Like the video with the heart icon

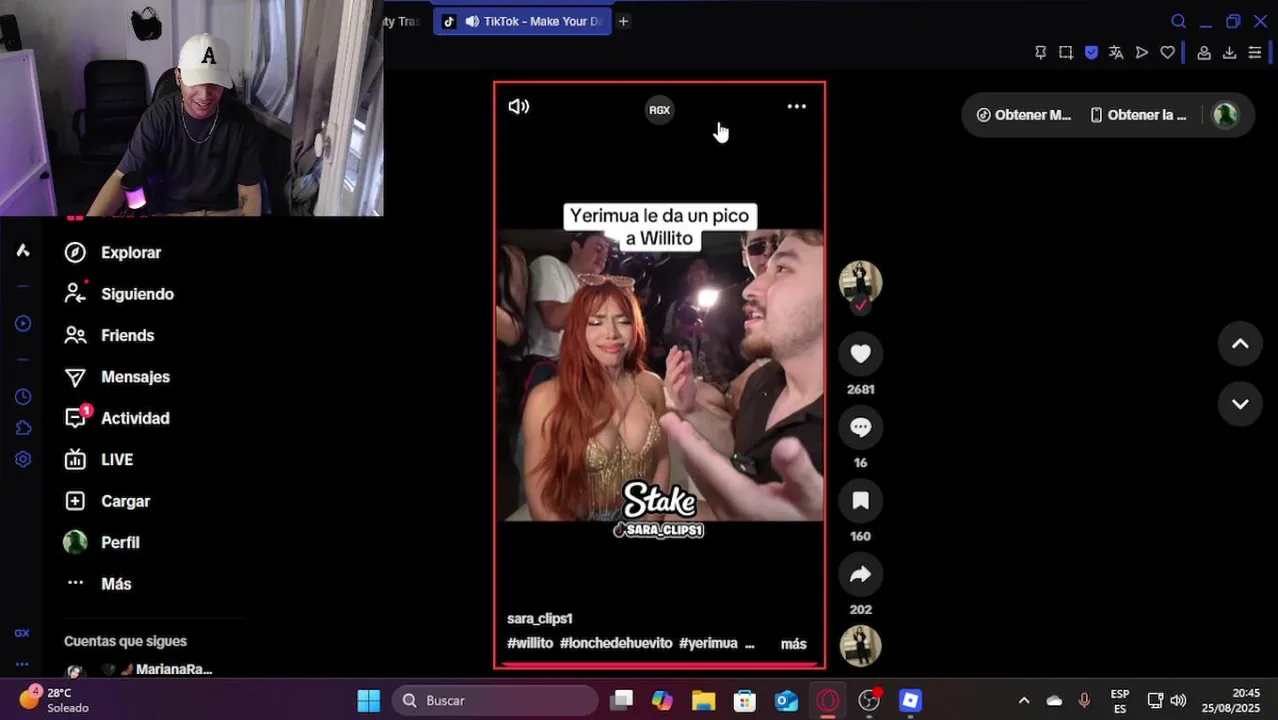coord(860,353)
